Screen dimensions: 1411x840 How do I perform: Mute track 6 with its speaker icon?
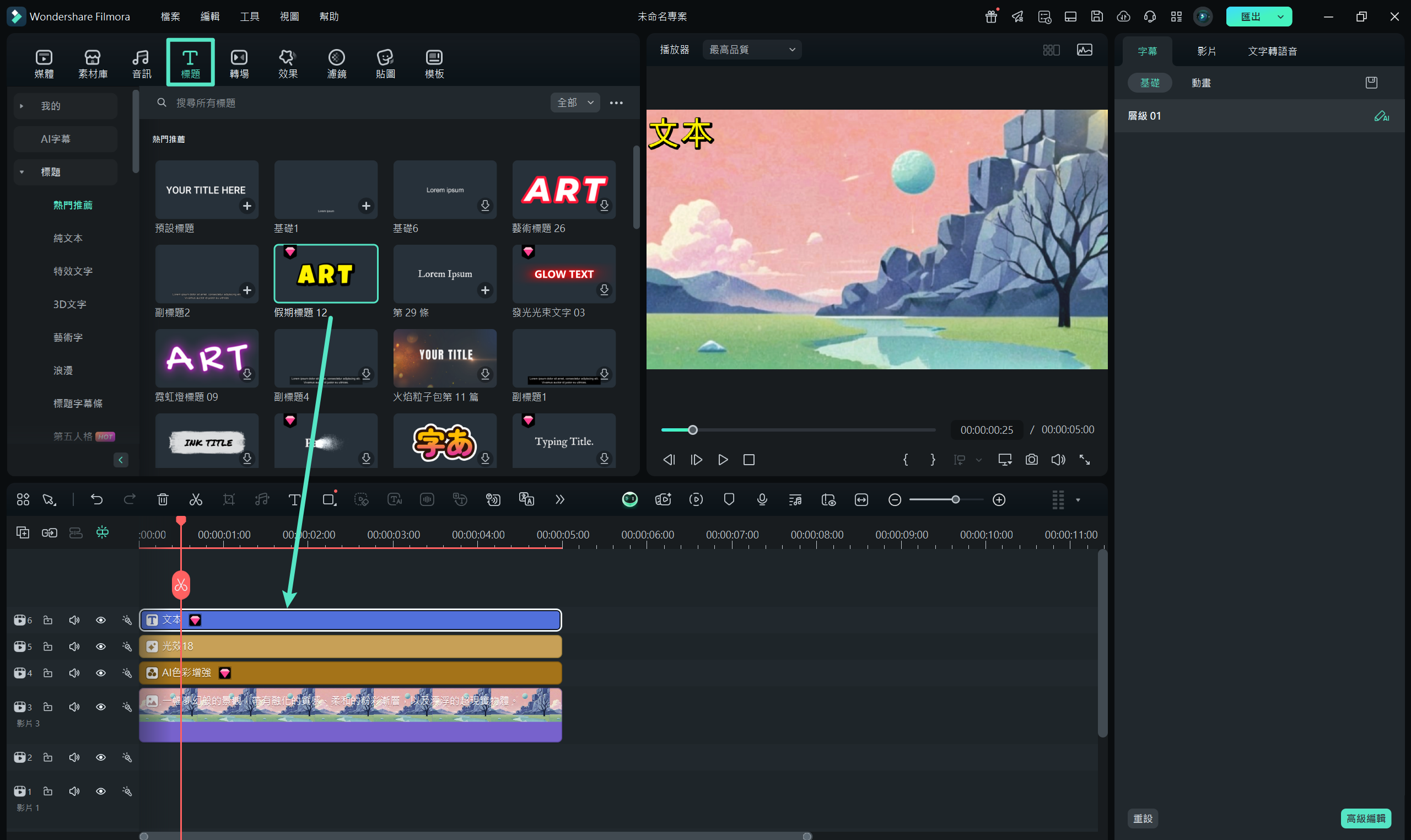74,620
